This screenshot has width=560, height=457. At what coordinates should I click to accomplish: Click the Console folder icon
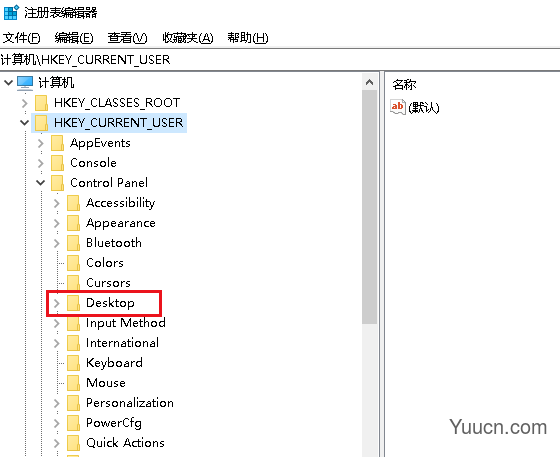[x=58, y=163]
